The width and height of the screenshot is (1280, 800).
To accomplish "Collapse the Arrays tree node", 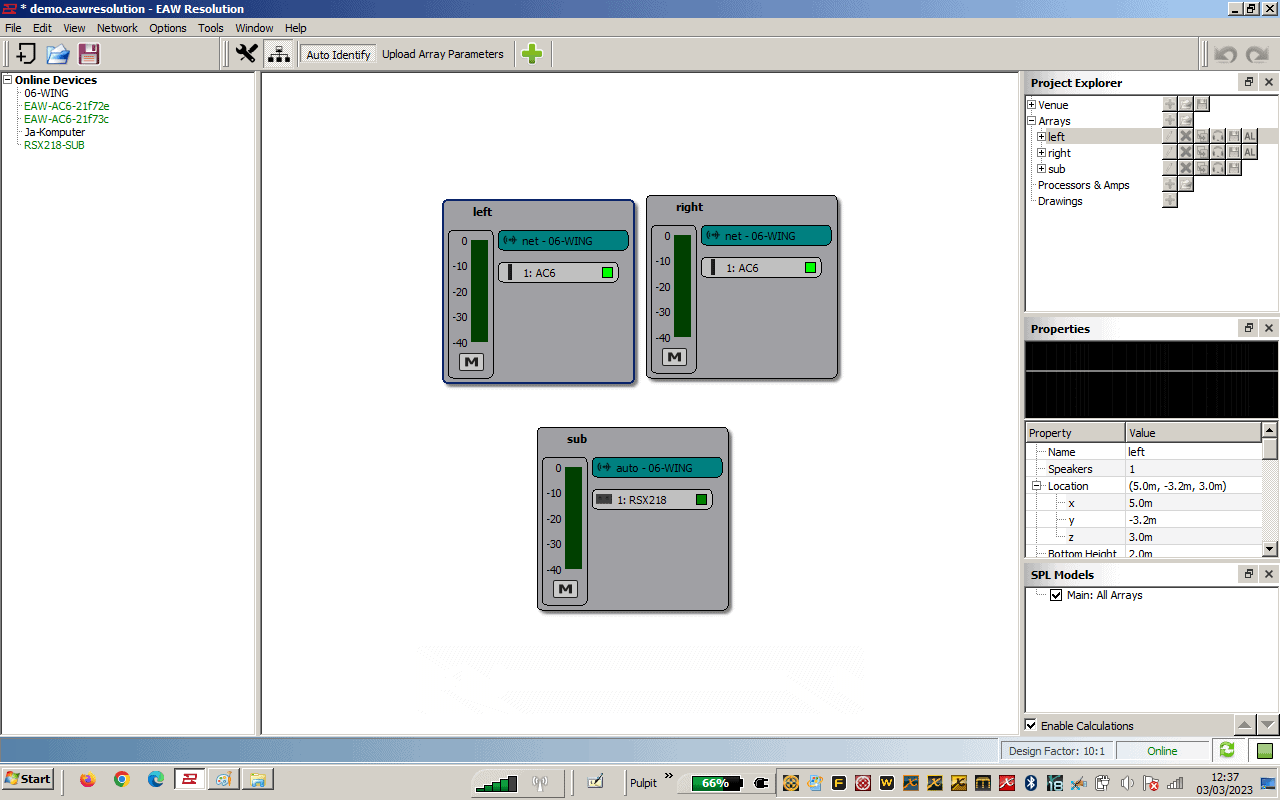I will pos(1031,121).
